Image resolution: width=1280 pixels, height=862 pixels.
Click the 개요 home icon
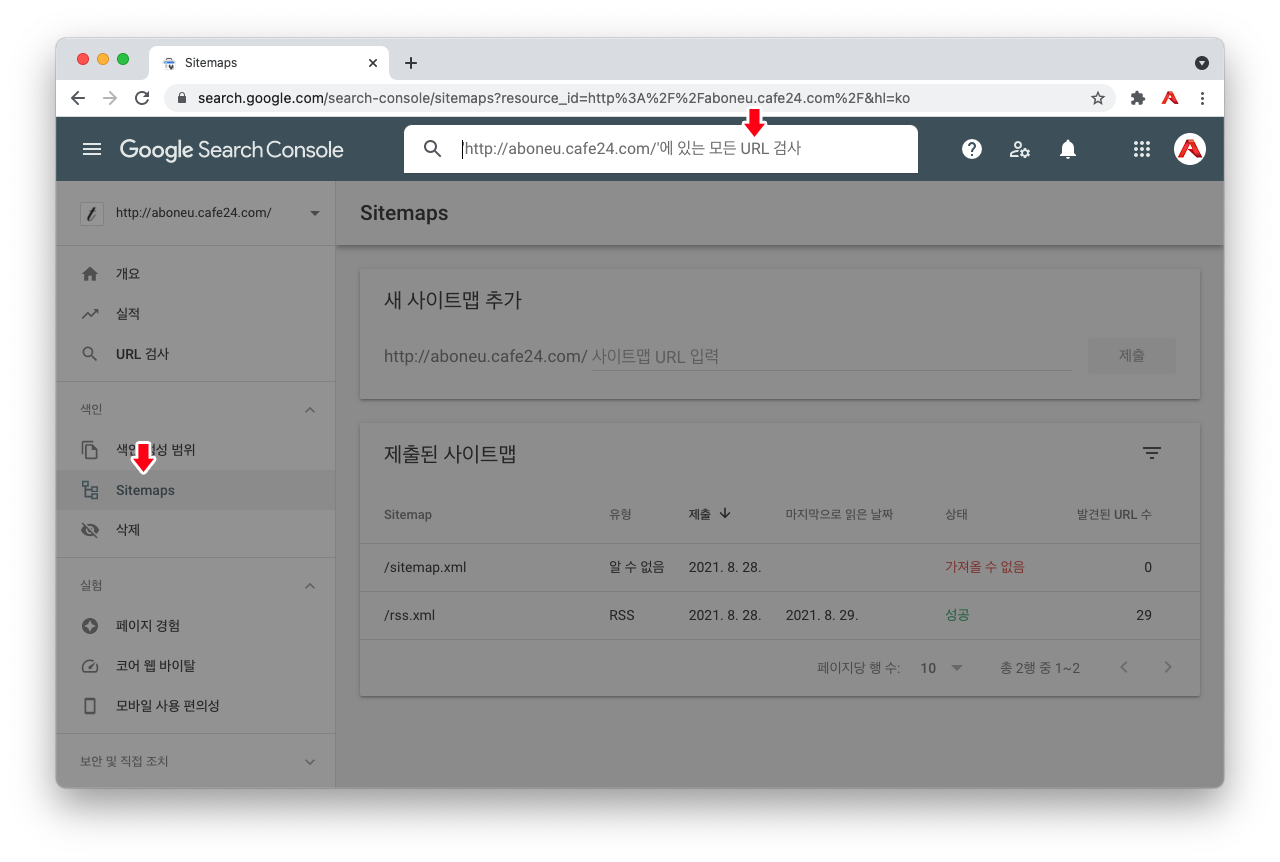point(90,274)
